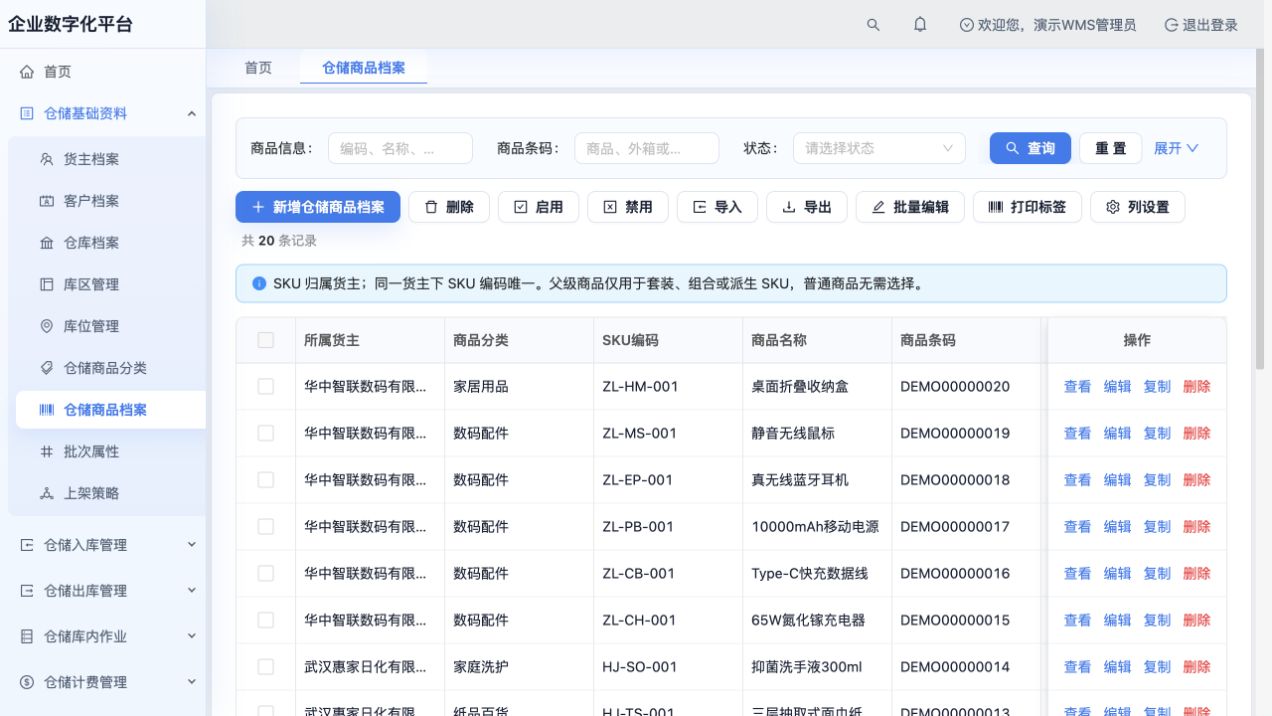Click the pencil icon on 批量编辑 button
Viewport: 1272px width, 716px height.
(x=879, y=207)
